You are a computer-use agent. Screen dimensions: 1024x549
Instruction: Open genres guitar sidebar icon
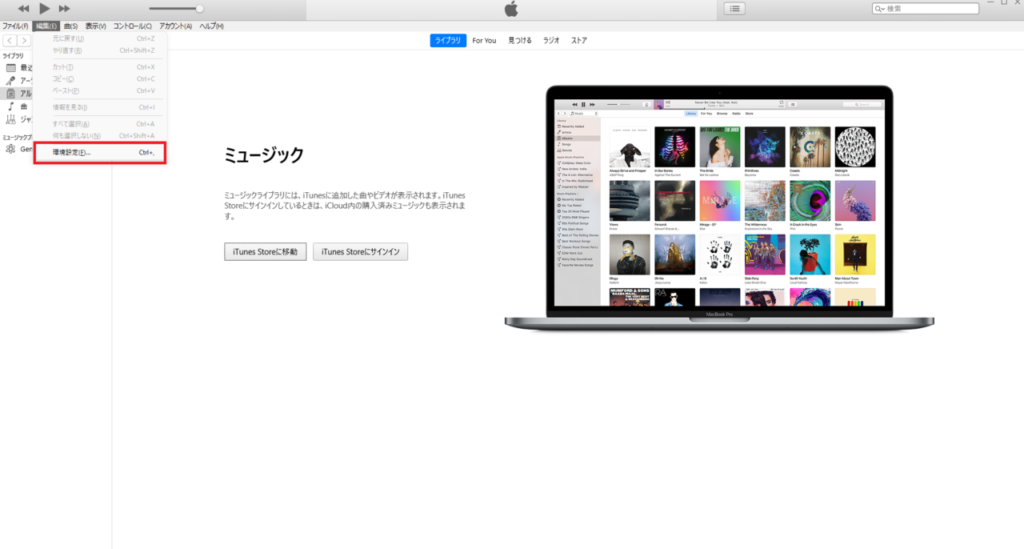click(x=10, y=119)
